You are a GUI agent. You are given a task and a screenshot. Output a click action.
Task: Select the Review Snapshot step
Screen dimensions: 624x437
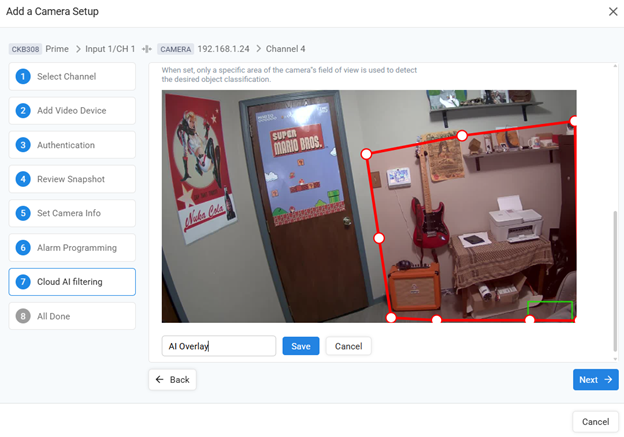pos(72,179)
